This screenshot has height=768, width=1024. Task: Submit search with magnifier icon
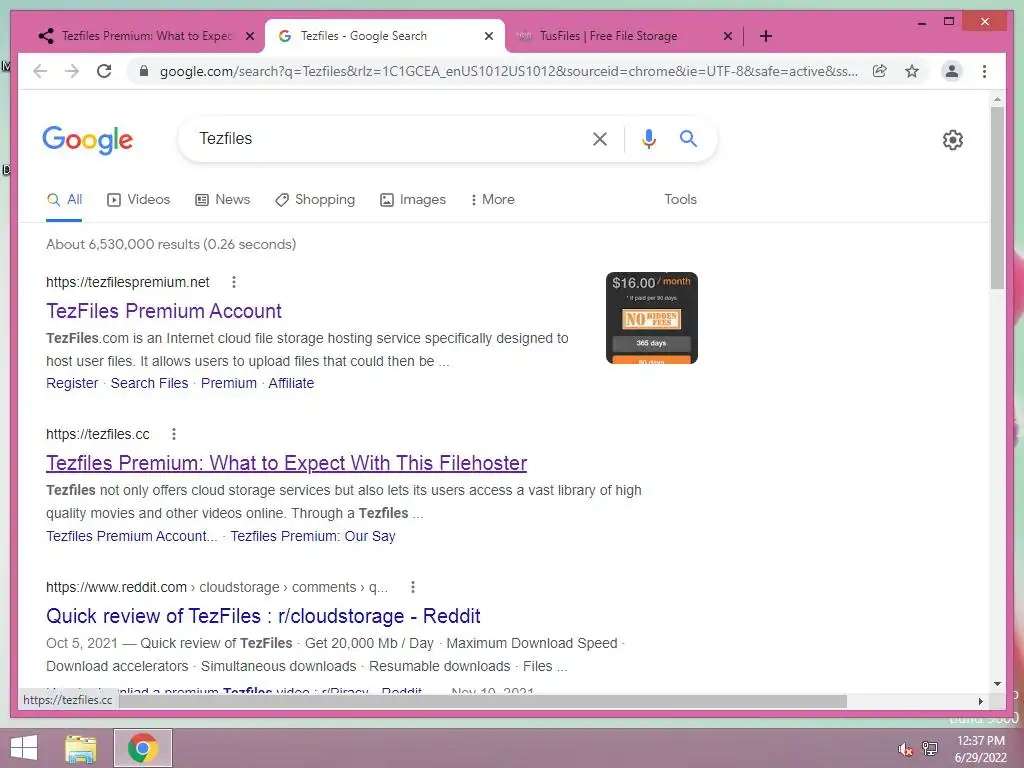click(x=688, y=138)
